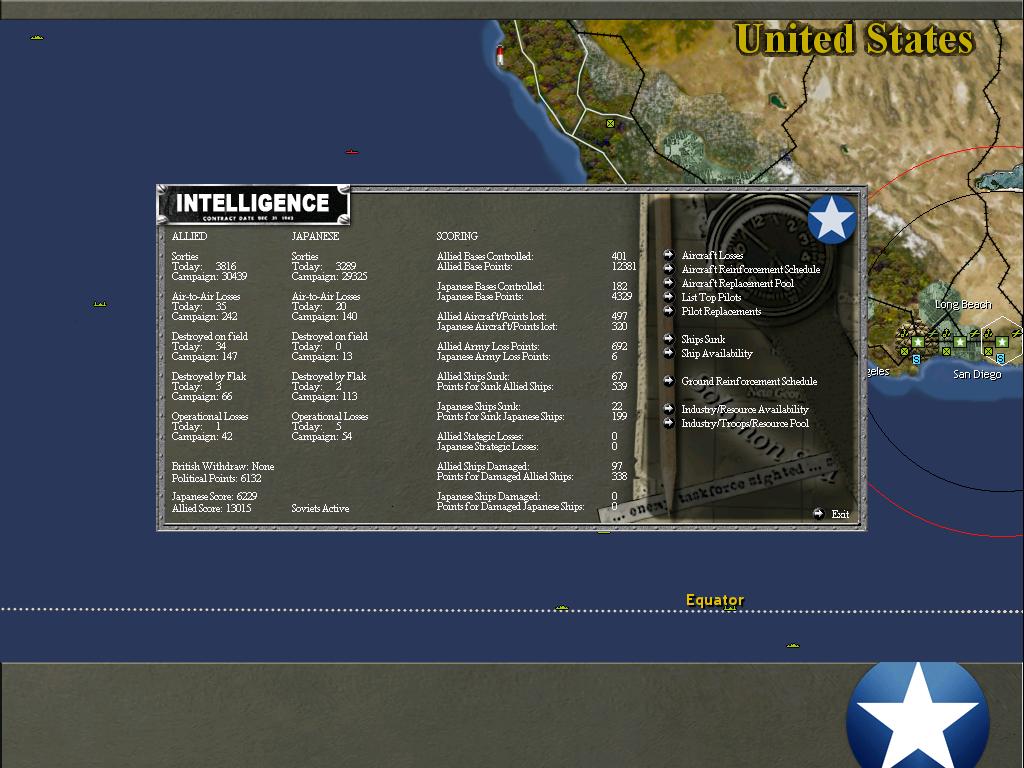Click the 'Allied Ships Sunk:' row
This screenshot has width=1024, height=768.
pyautogui.click(x=529, y=376)
